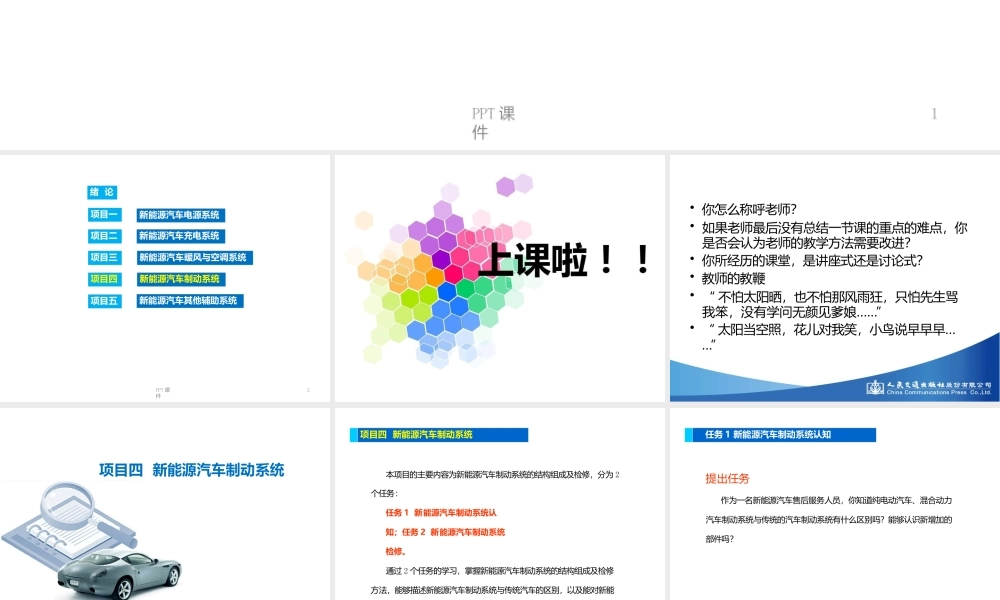
Task: Open the slide starting with '你怎么称呼老师?'
Action: click(x=835, y=278)
